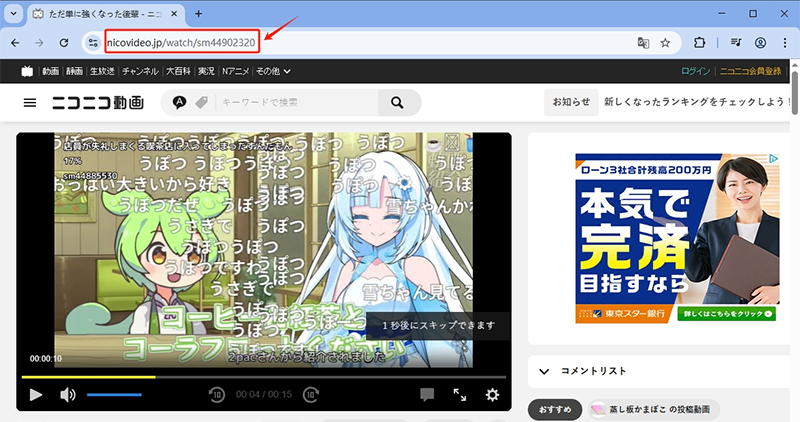Open the その他 dropdown menu
The height and width of the screenshot is (422, 800).
(x=273, y=71)
